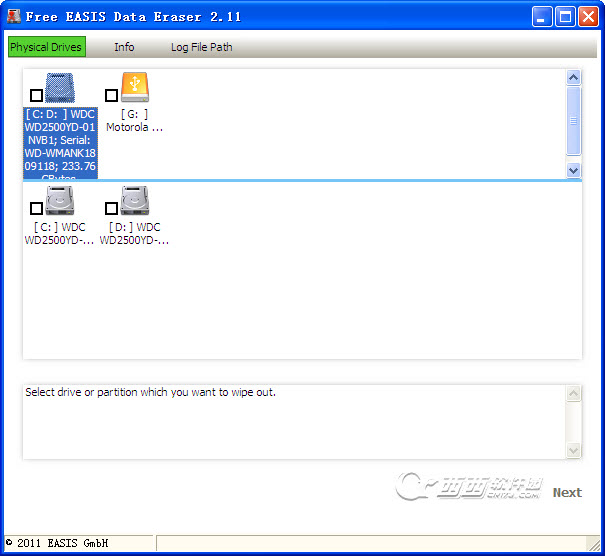Select the '[ C: D: ] WDC WD2500YD-01' label
605x556 pixels.
pos(60,143)
